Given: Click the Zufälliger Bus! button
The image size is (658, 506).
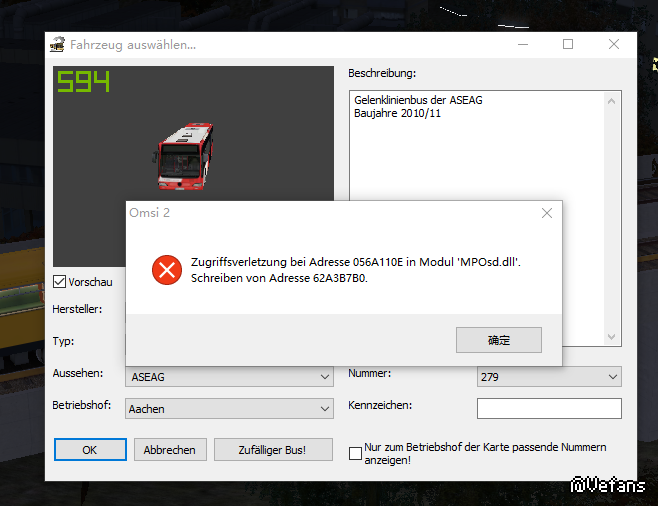Looking at the screenshot, I should (273, 450).
